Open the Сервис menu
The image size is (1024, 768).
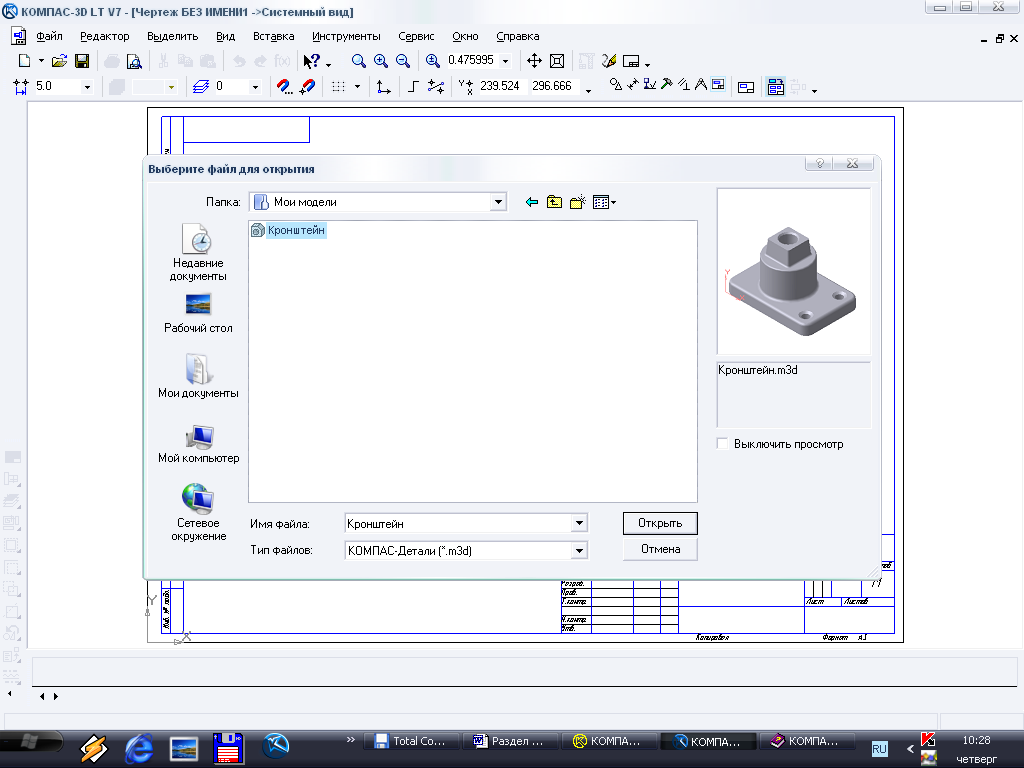coord(416,37)
